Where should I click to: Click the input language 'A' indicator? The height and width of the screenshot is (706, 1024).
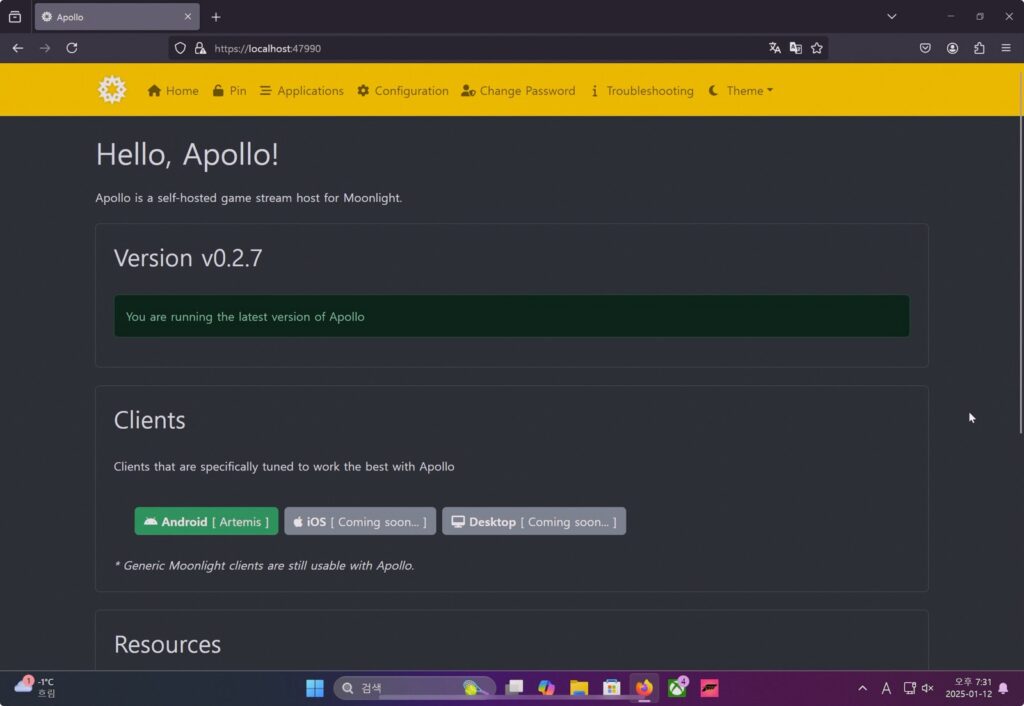coord(886,688)
